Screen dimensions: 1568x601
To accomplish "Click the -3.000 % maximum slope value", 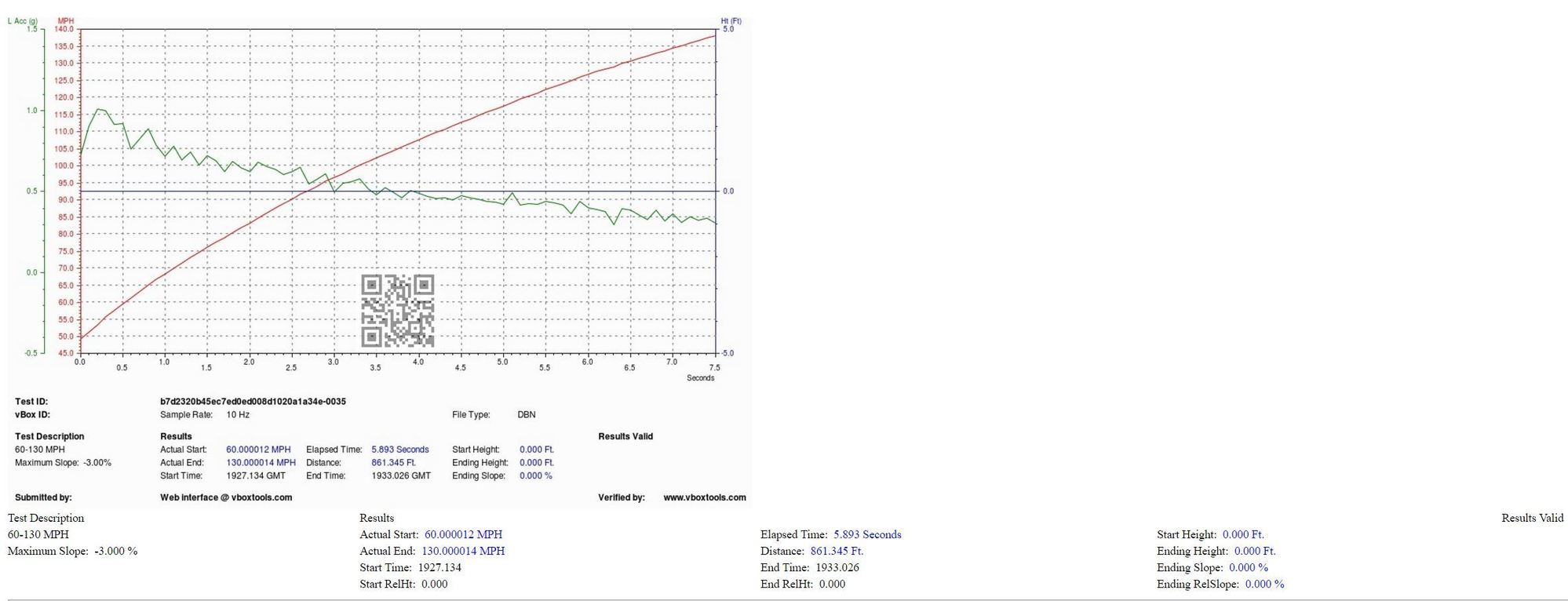I will 116,551.
